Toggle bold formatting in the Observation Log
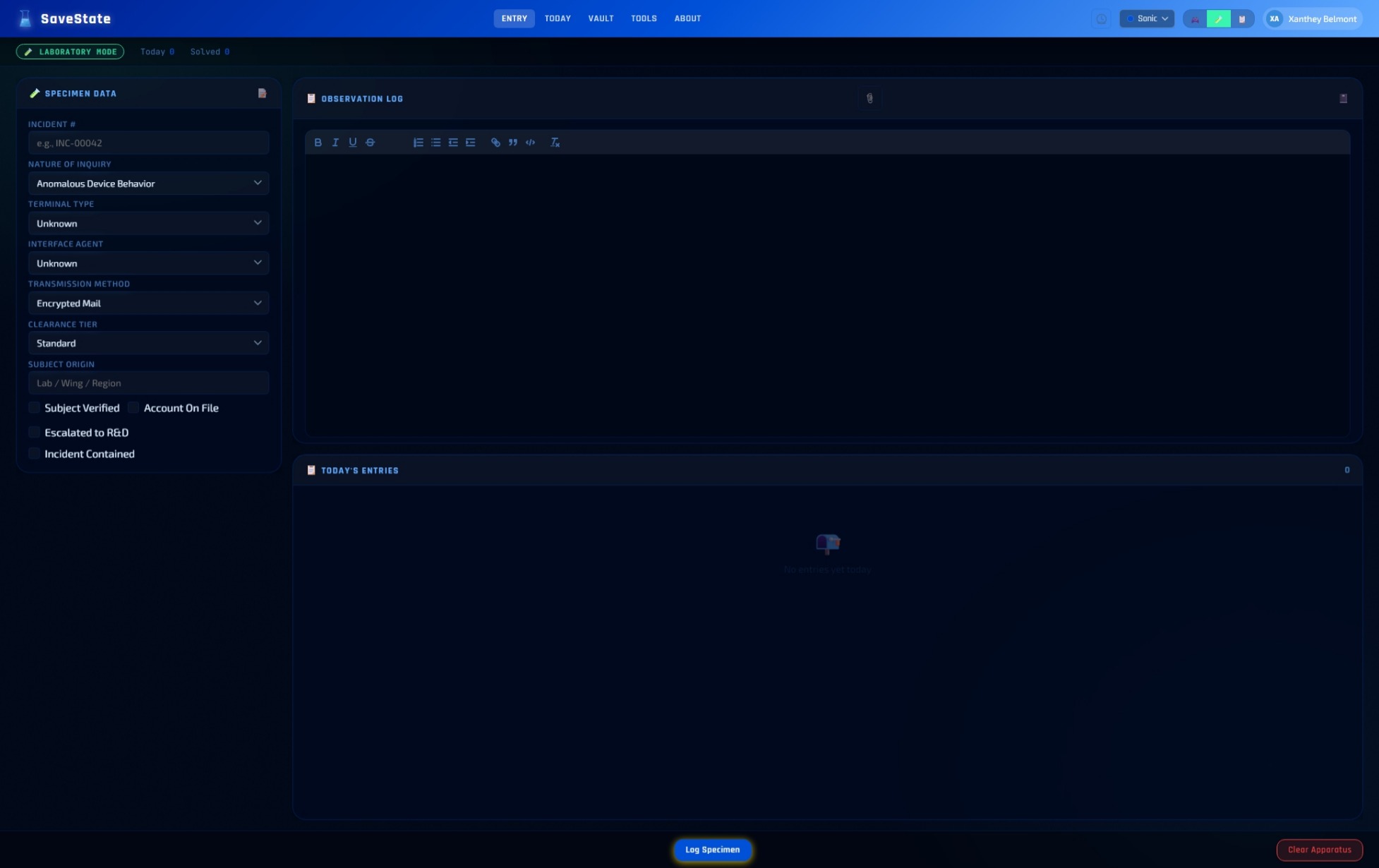 click(x=318, y=143)
